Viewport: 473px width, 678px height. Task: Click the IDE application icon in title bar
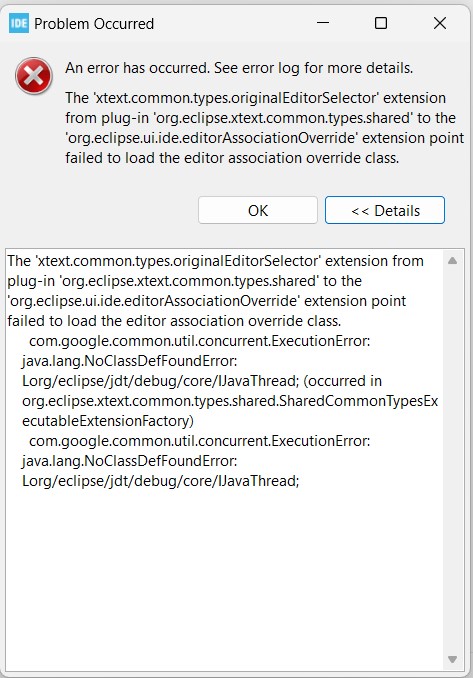pyautogui.click(x=19, y=23)
